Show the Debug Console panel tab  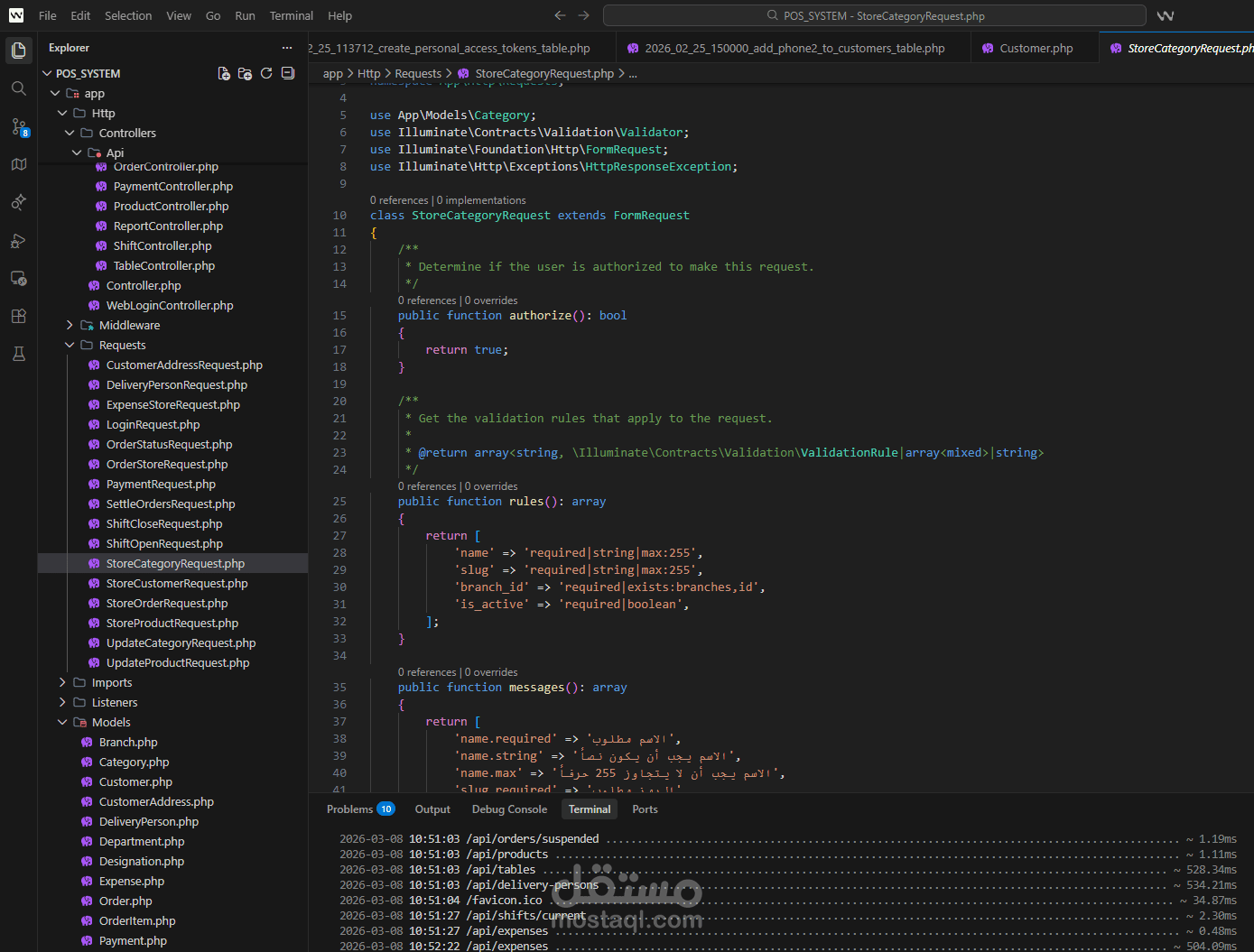pos(509,809)
